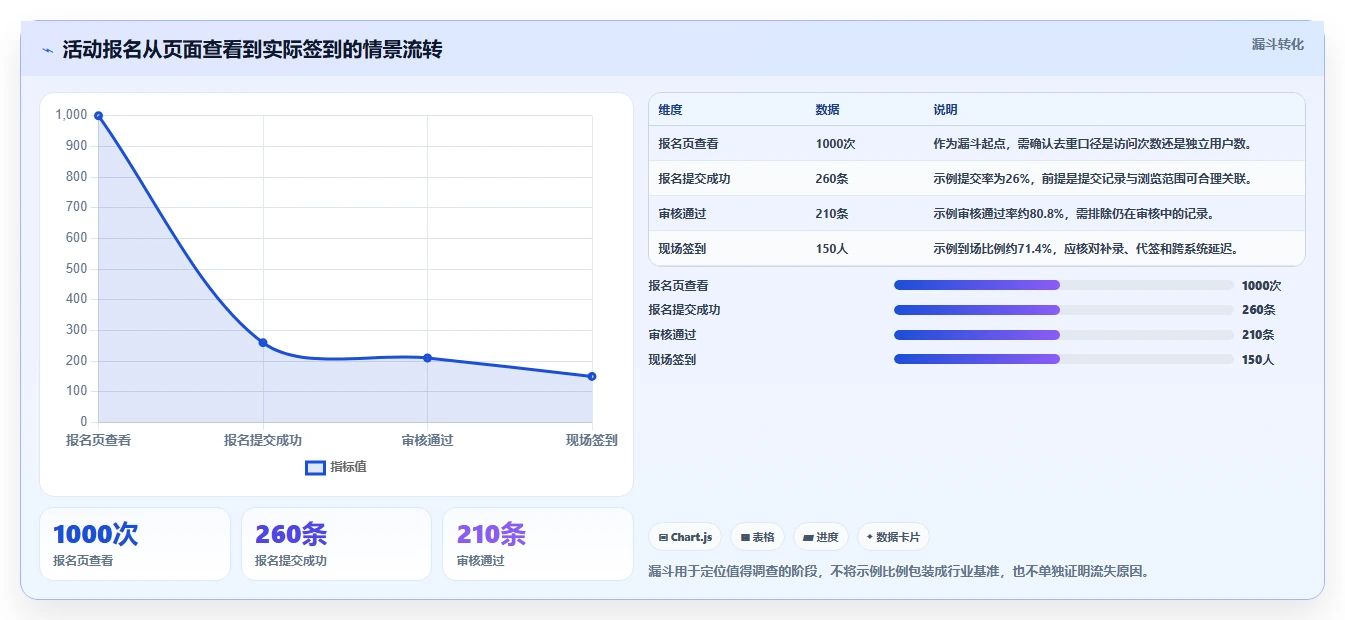Click the progress bar for 报名提交成功
This screenshot has height=620, width=1345.
pyautogui.click(x=1063, y=310)
